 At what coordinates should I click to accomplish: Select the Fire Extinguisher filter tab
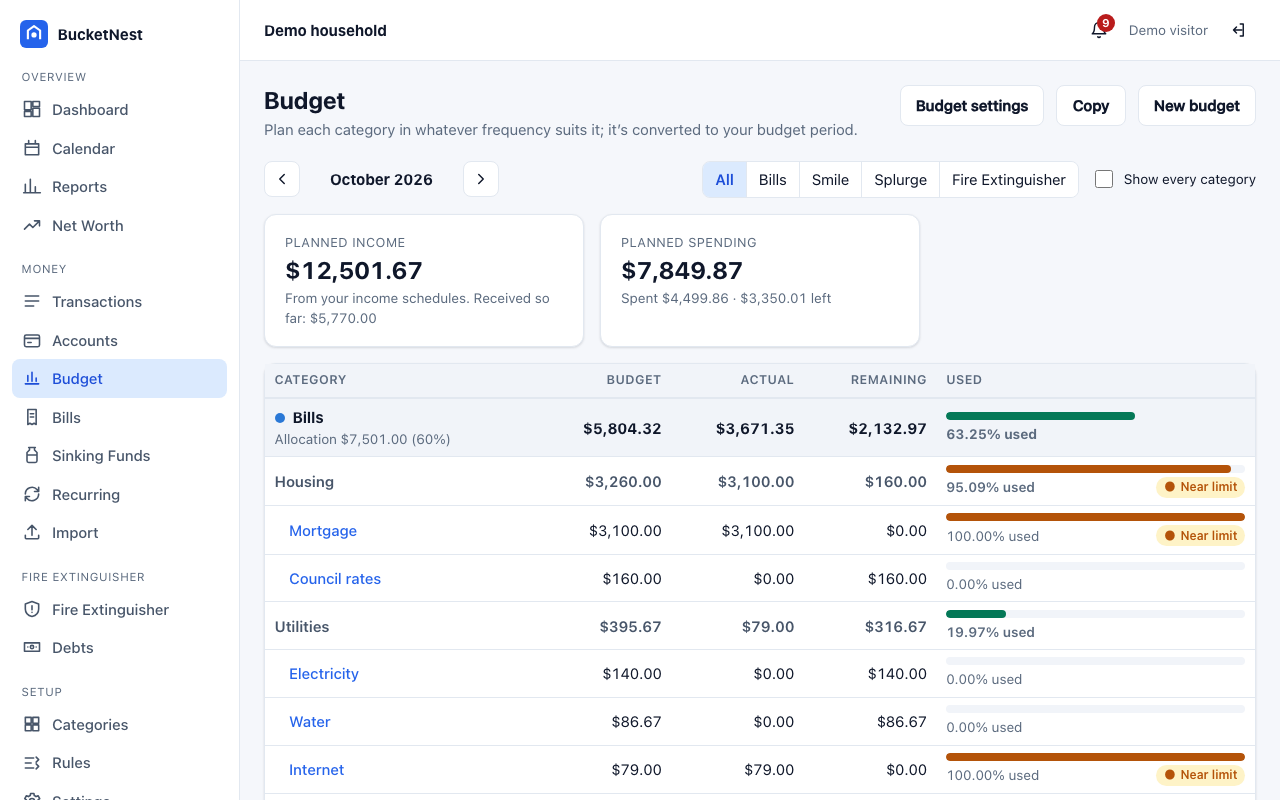click(1009, 180)
